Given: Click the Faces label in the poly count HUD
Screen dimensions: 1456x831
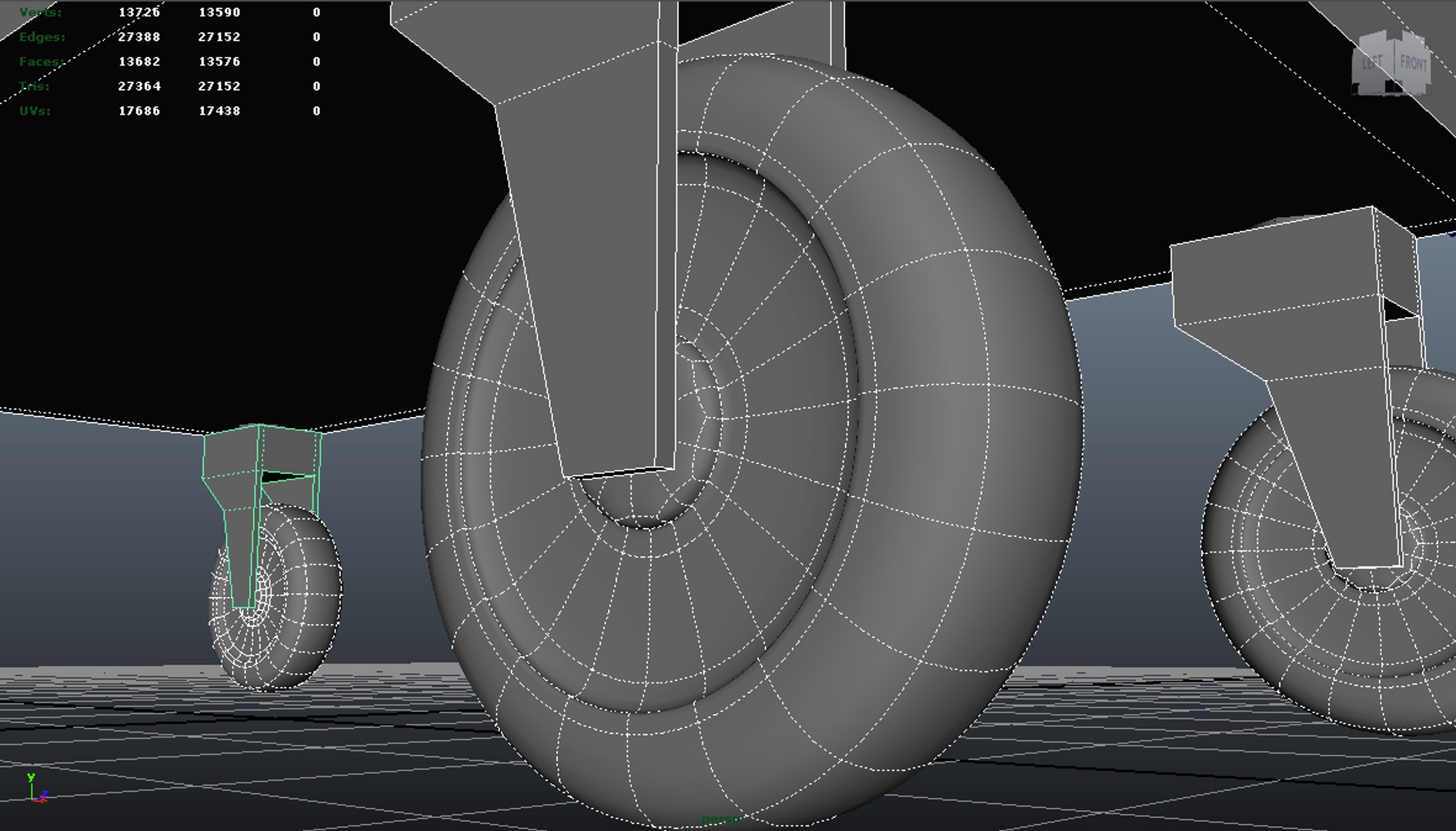Looking at the screenshot, I should tap(42, 62).
